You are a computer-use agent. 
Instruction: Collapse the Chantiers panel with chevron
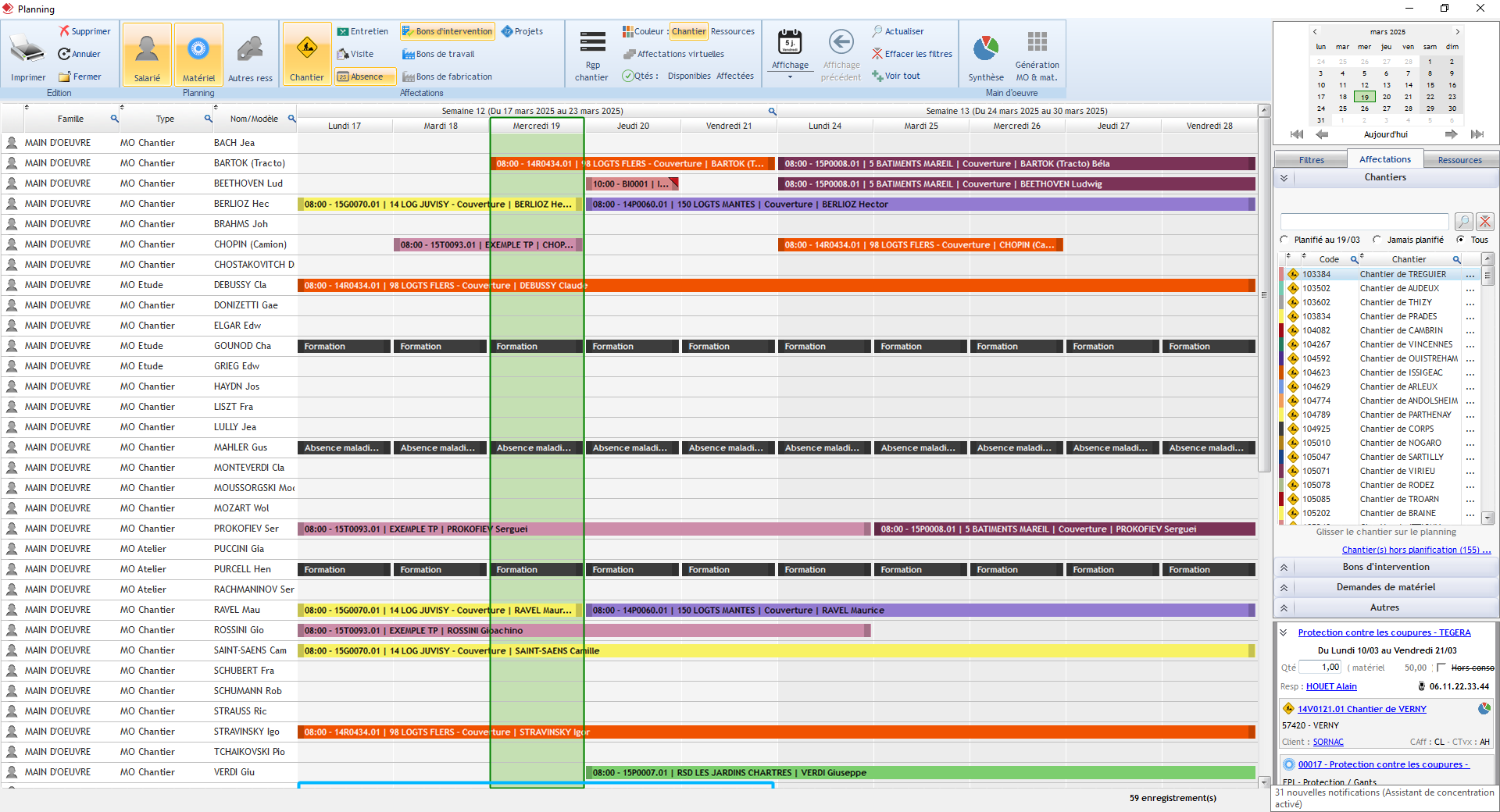[1284, 177]
